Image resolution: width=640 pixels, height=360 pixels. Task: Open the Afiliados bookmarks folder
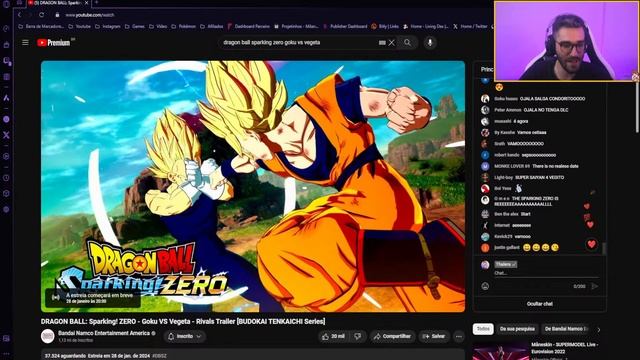click(211, 26)
